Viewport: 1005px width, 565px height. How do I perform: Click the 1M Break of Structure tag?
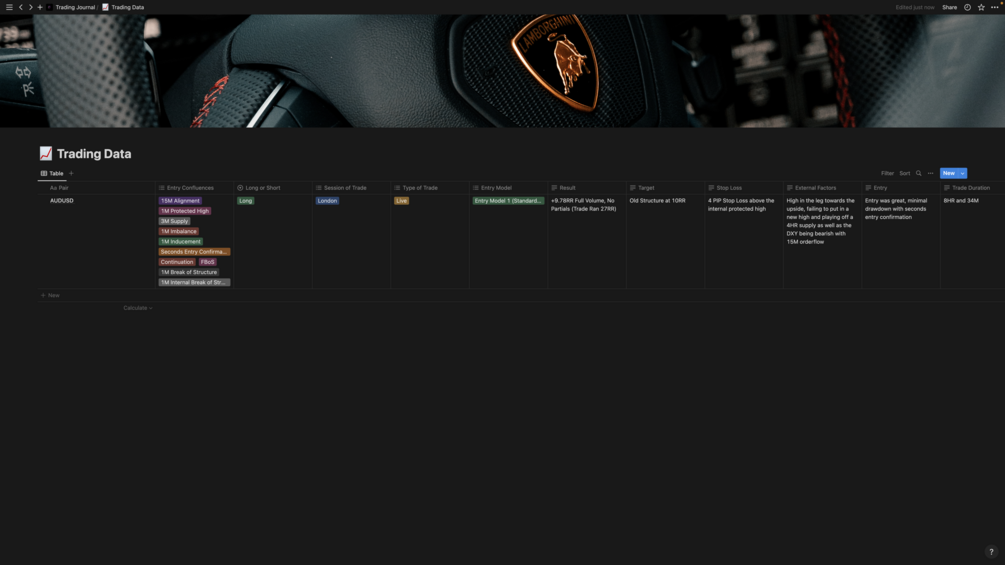(x=188, y=272)
